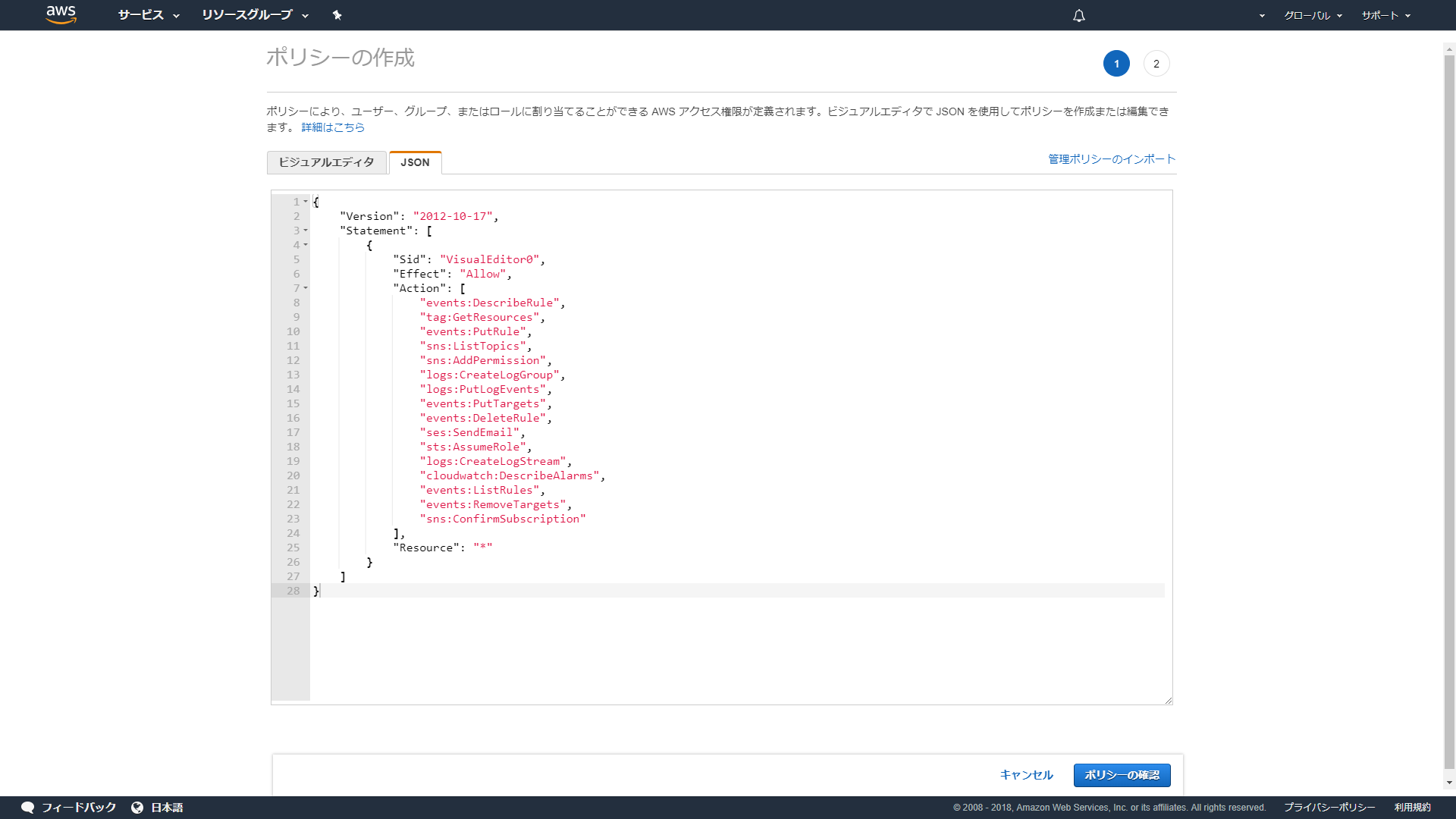Collapse the fold arrow on line 1
This screenshot has width=1456, height=819.
306,202
